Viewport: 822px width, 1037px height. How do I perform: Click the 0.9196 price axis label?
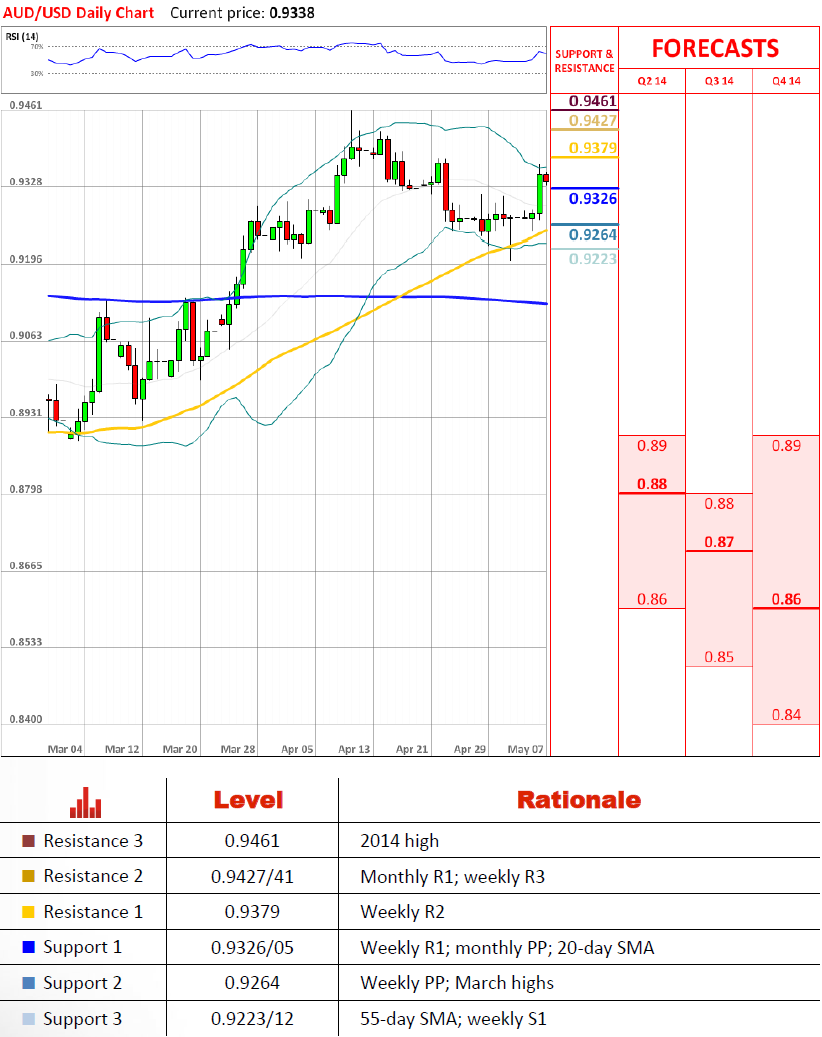point(26,259)
